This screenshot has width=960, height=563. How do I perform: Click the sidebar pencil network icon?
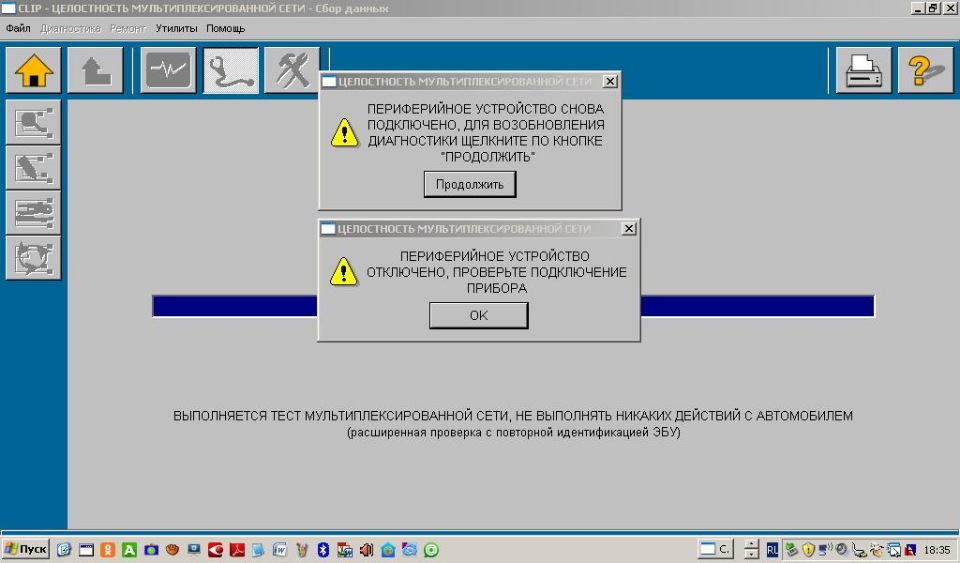point(33,167)
